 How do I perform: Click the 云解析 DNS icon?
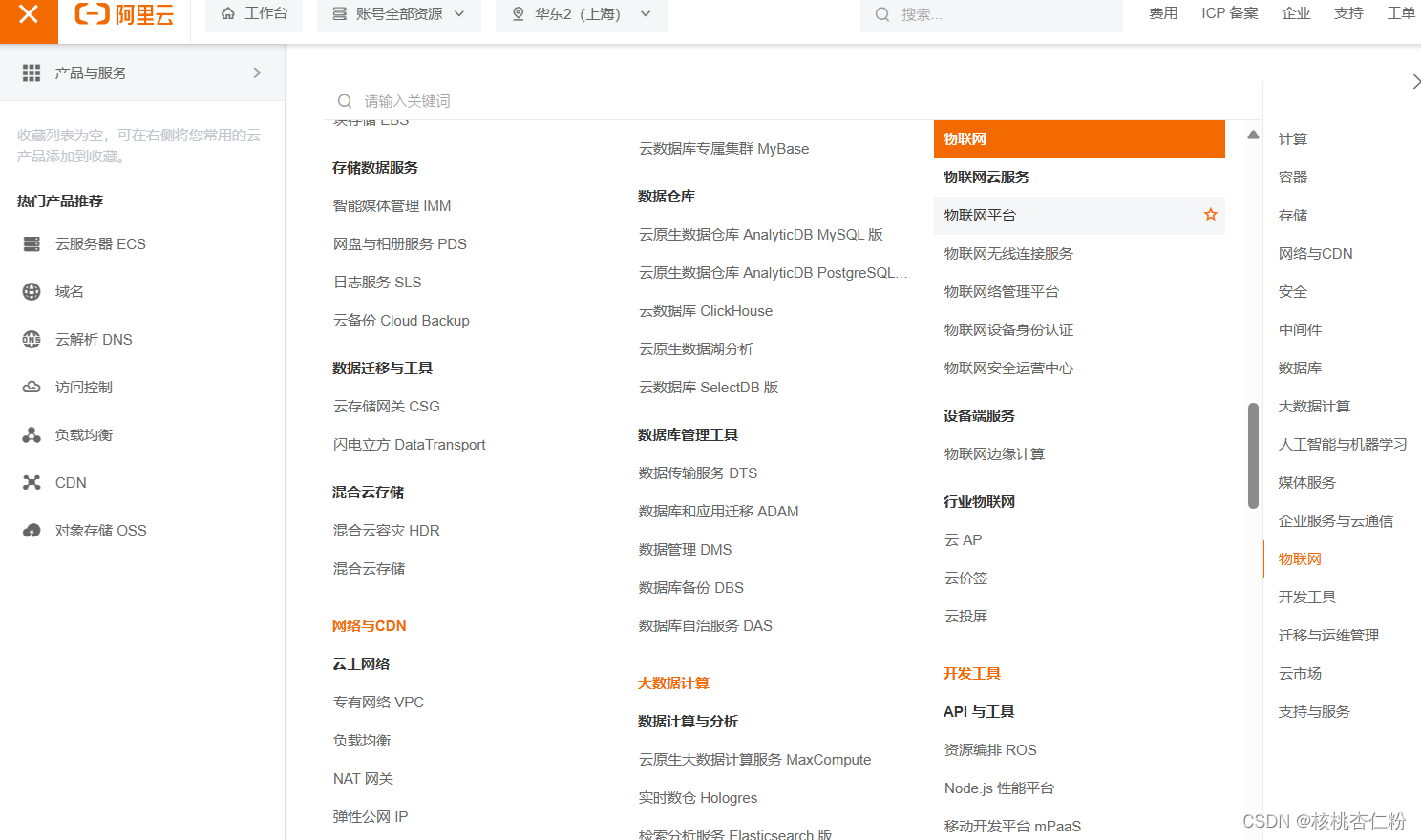click(32, 339)
